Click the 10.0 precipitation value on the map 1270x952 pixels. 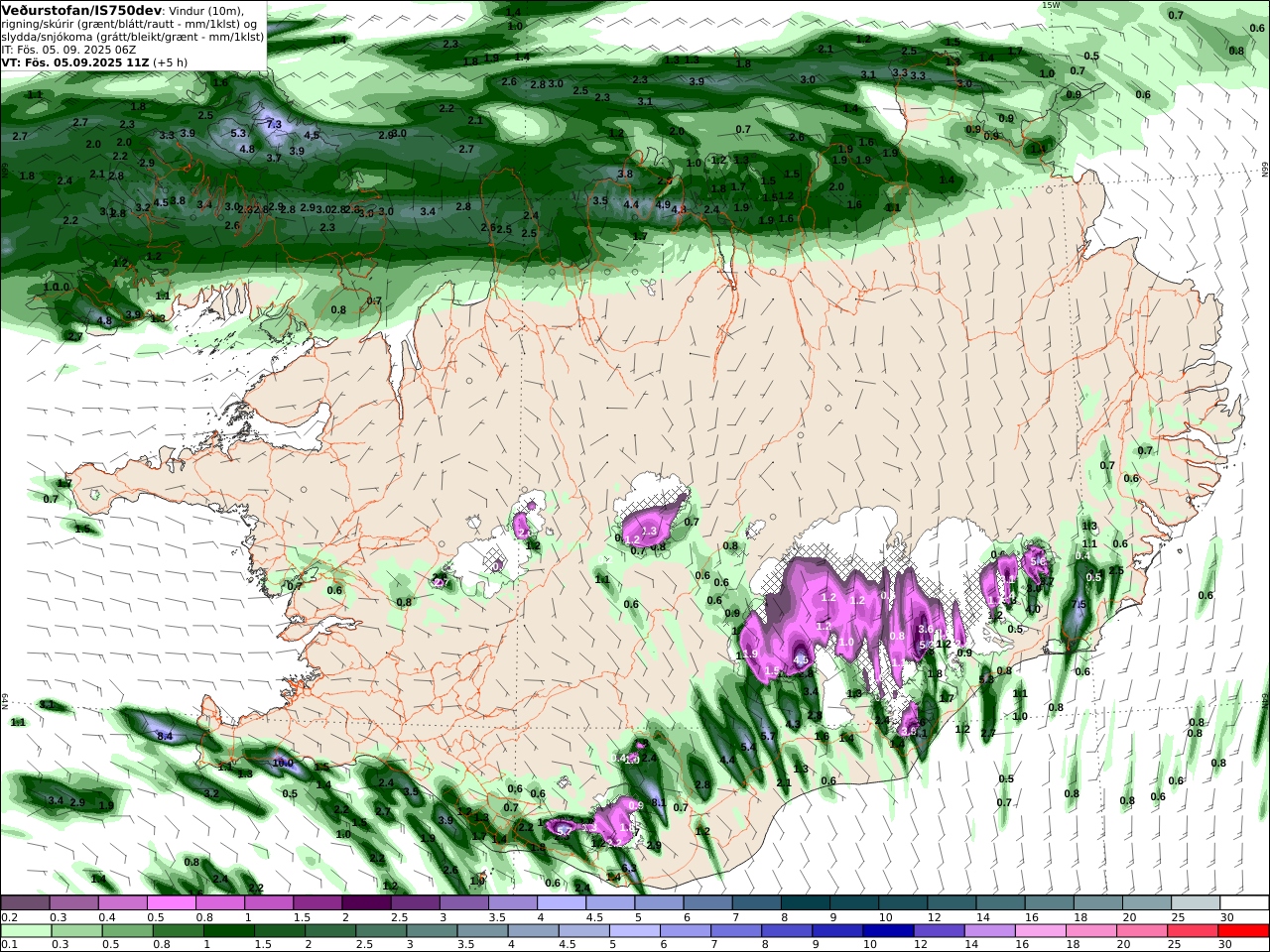[x=283, y=763]
